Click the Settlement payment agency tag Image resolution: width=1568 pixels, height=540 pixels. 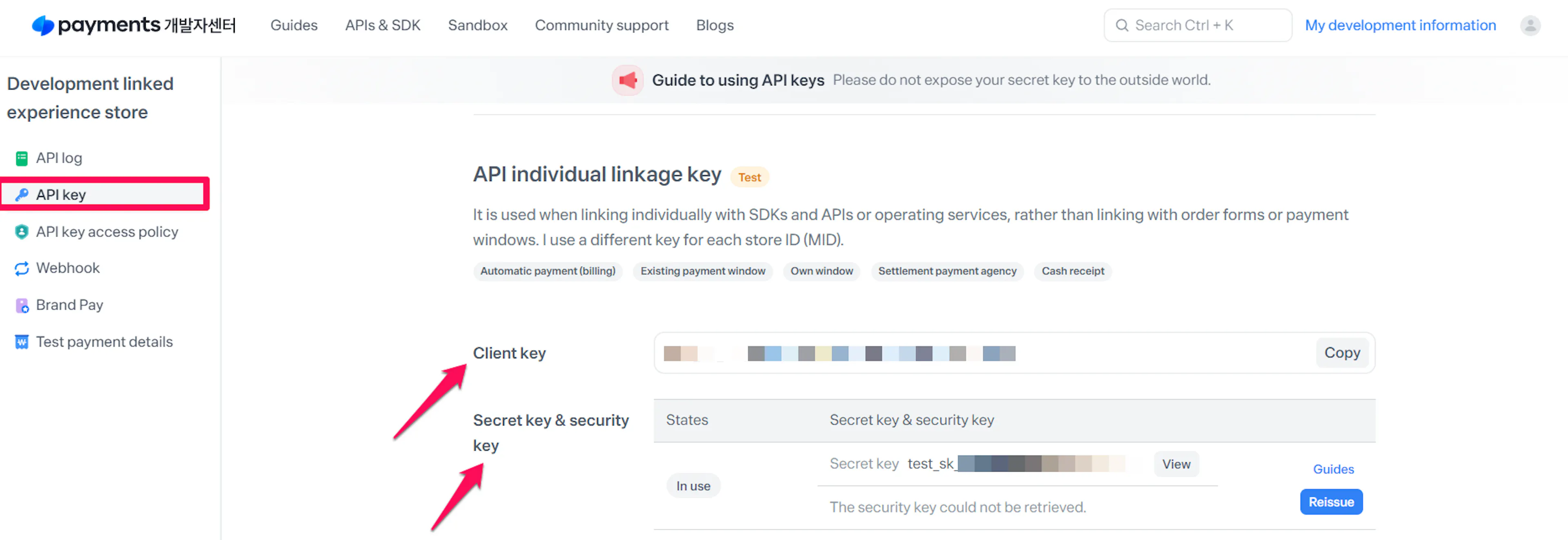(947, 272)
